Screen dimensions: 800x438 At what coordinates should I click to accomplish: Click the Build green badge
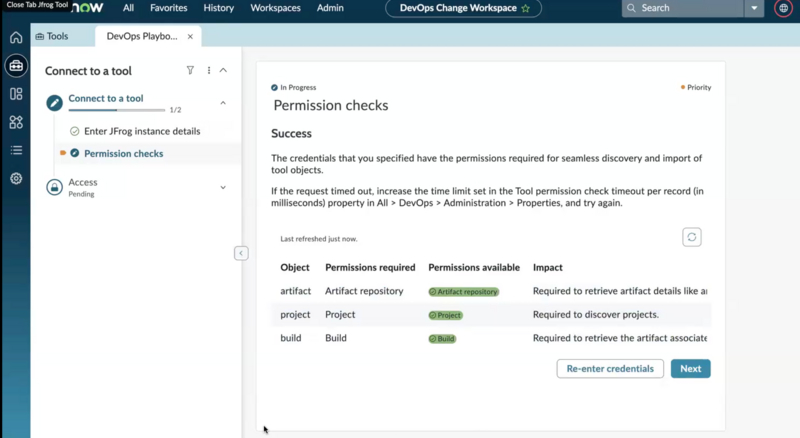click(442, 338)
